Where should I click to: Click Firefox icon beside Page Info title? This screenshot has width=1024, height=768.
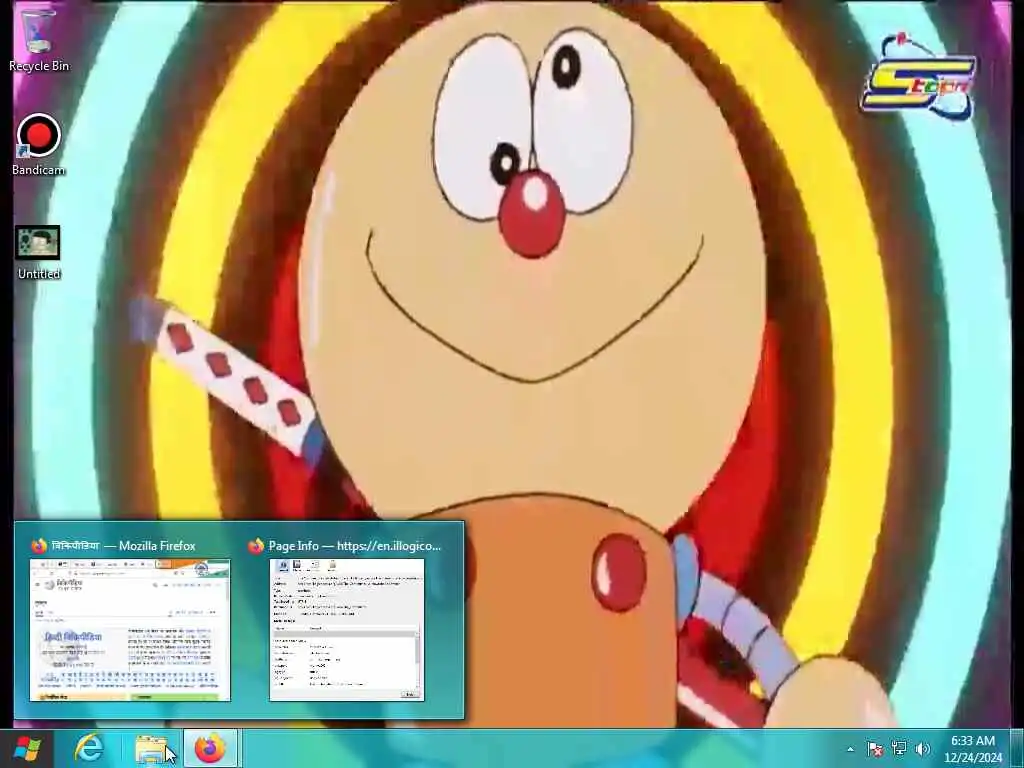pos(255,545)
